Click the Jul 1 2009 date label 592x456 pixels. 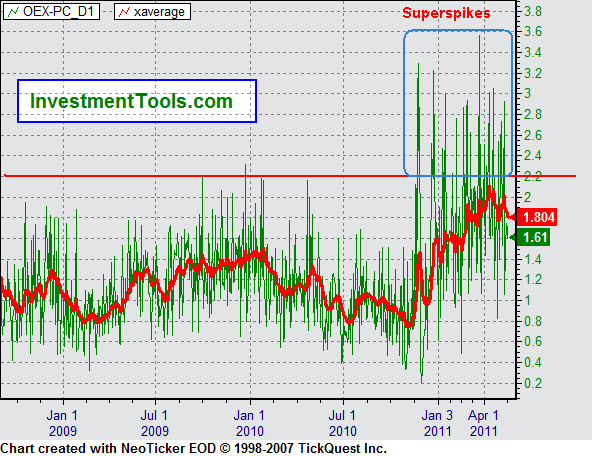point(155,423)
